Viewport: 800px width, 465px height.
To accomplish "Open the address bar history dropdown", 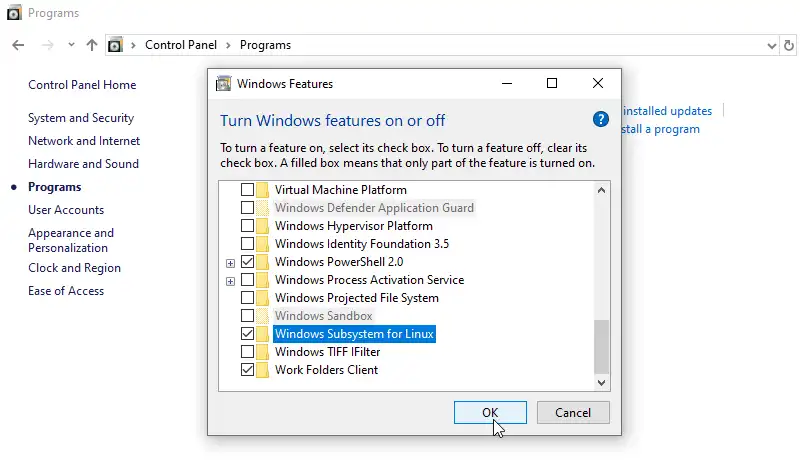I will click(x=771, y=46).
